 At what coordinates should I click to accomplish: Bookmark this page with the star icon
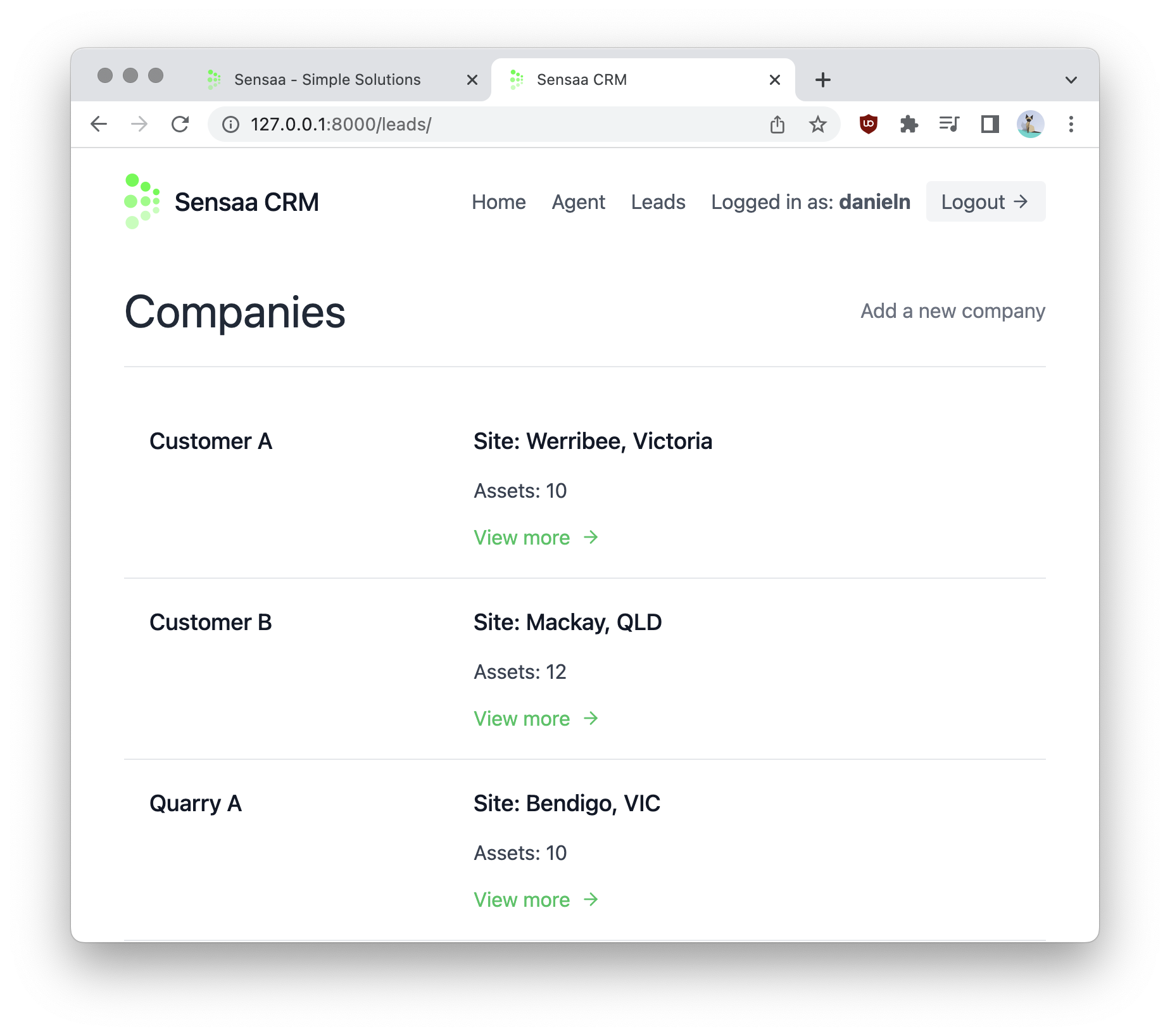point(818,124)
